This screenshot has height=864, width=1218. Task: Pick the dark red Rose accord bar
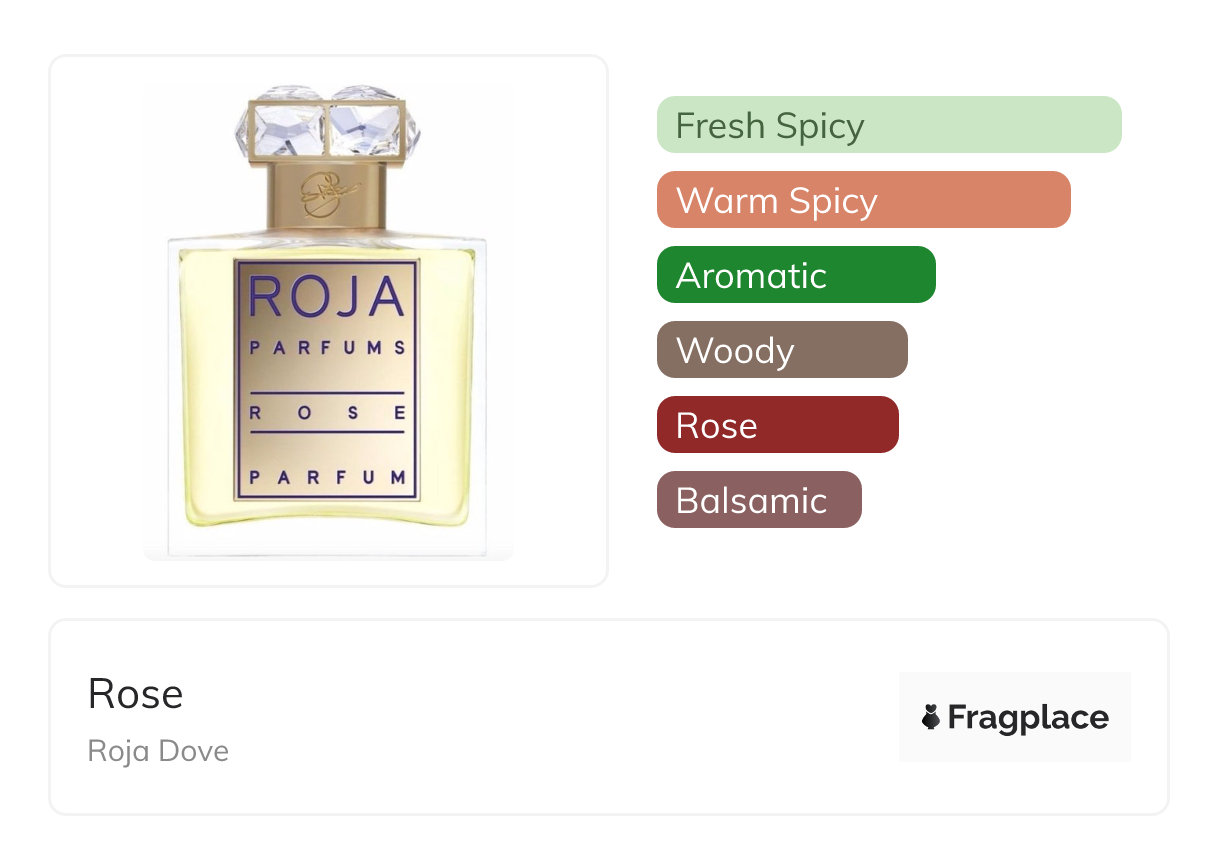click(777, 425)
